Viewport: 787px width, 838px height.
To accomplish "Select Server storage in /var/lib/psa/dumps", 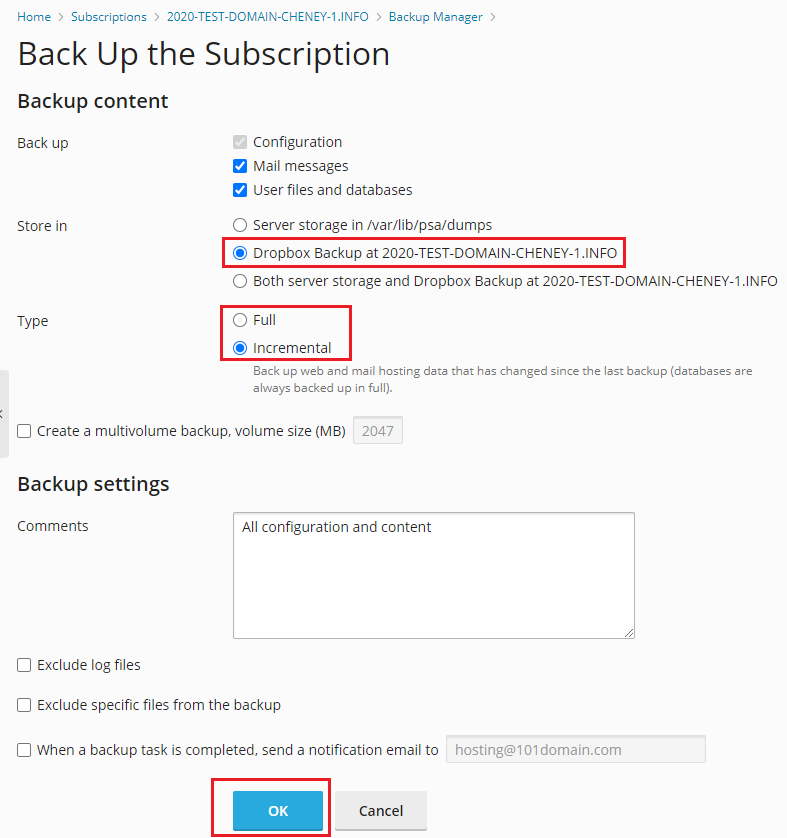I will [x=240, y=225].
